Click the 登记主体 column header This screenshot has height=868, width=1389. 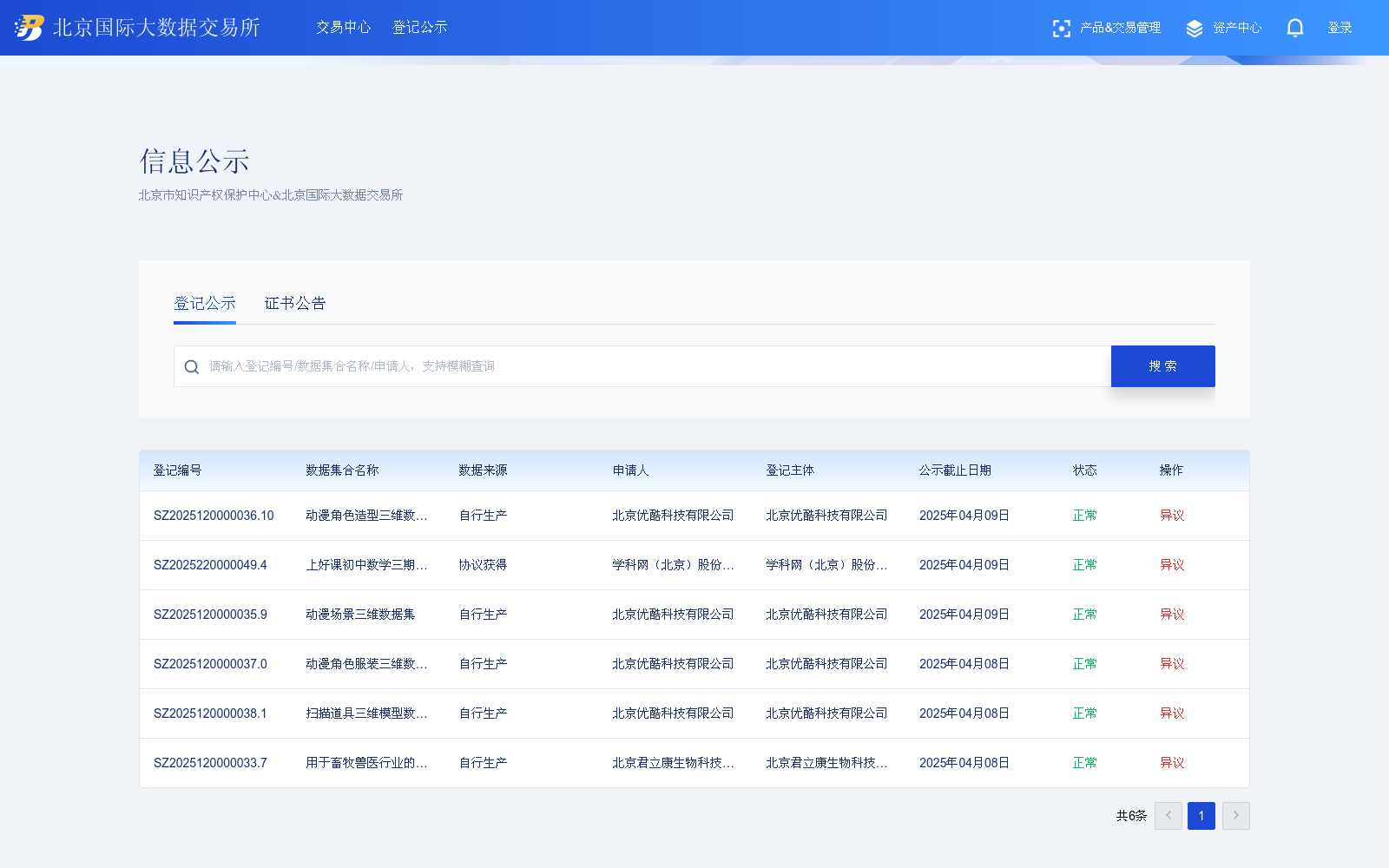pyautogui.click(x=790, y=470)
